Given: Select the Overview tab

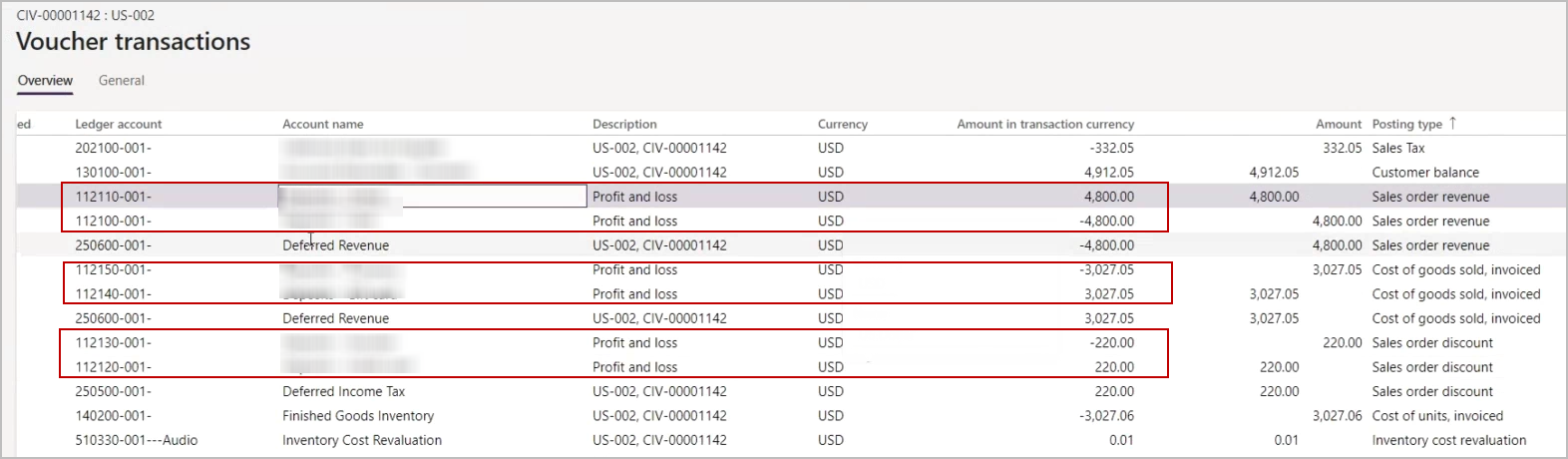Looking at the screenshot, I should pos(45,81).
